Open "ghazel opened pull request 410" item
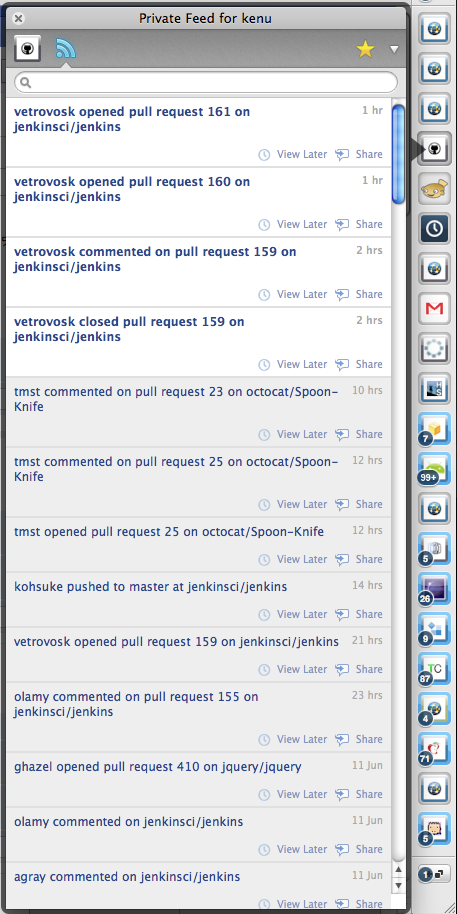Viewport: 457px width, 914px height. pyautogui.click(x=158, y=767)
